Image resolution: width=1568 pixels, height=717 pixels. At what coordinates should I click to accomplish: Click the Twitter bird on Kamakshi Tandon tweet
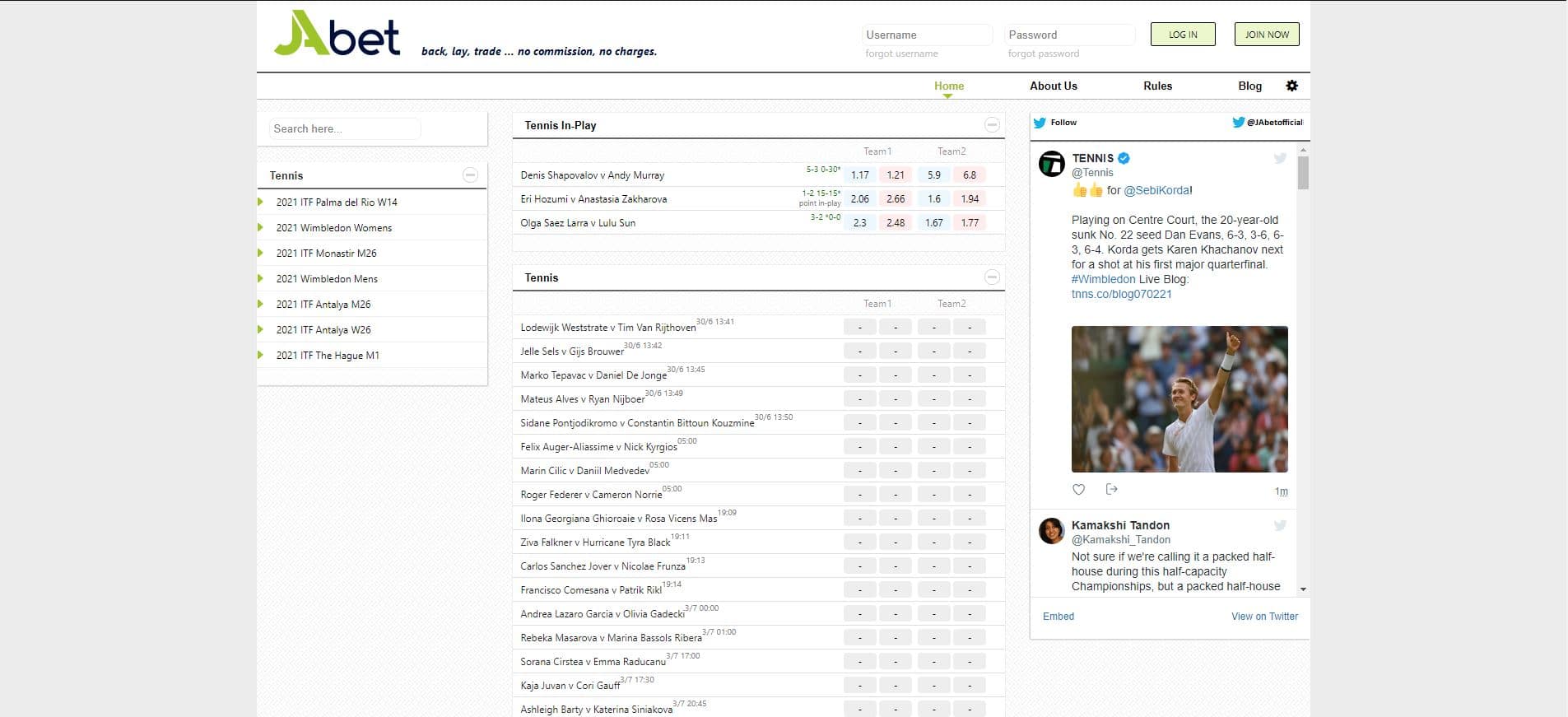(x=1280, y=526)
